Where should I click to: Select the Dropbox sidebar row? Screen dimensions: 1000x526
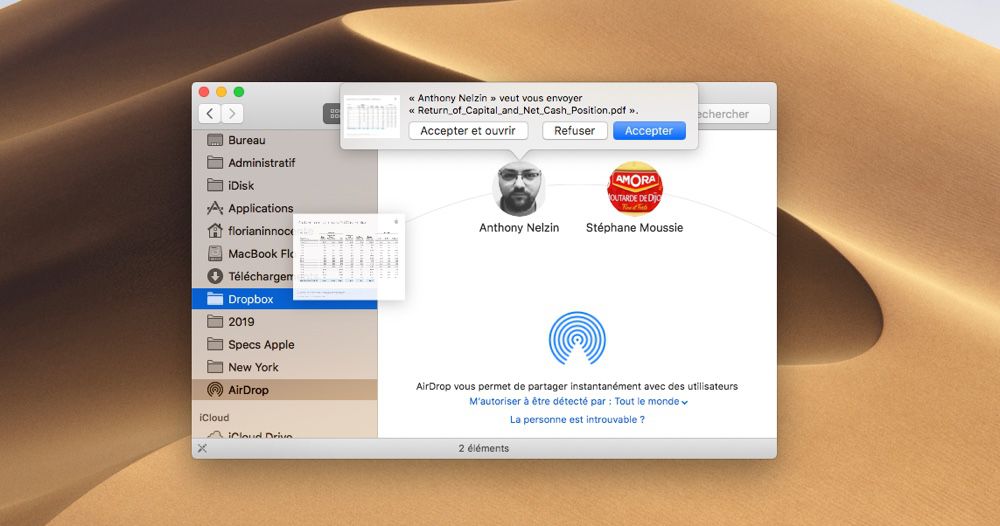(x=284, y=299)
